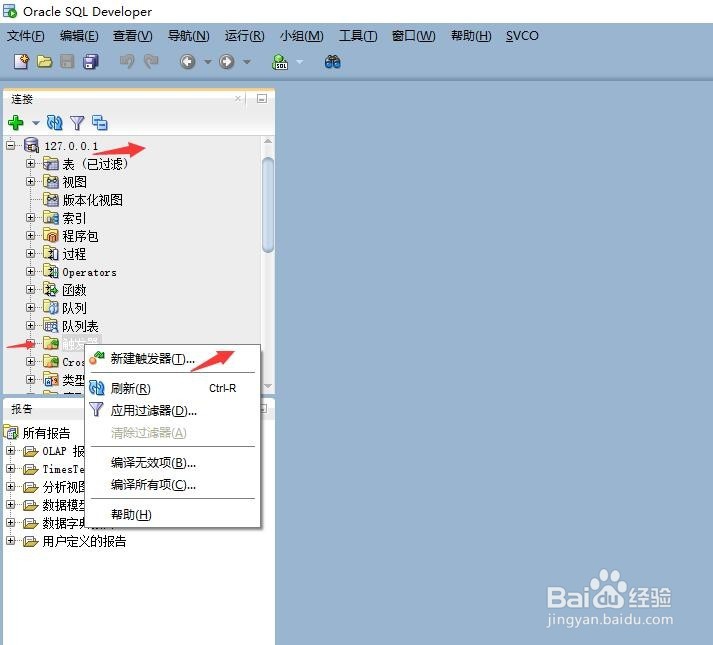The width and height of the screenshot is (713, 645).
Task: Open the 小组(M) menu
Action: (301, 35)
